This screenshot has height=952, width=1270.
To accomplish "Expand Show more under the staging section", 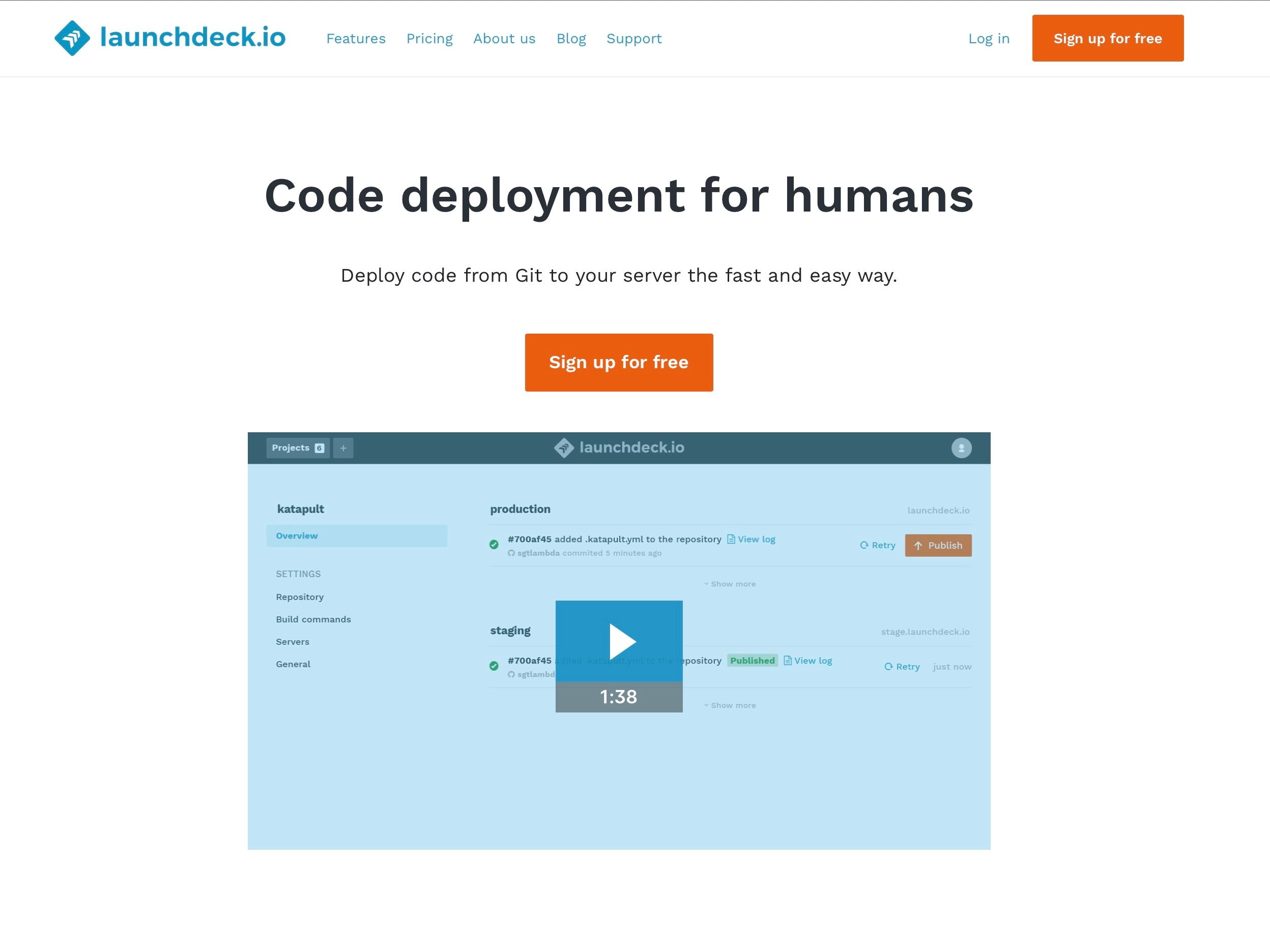I will 730,705.
